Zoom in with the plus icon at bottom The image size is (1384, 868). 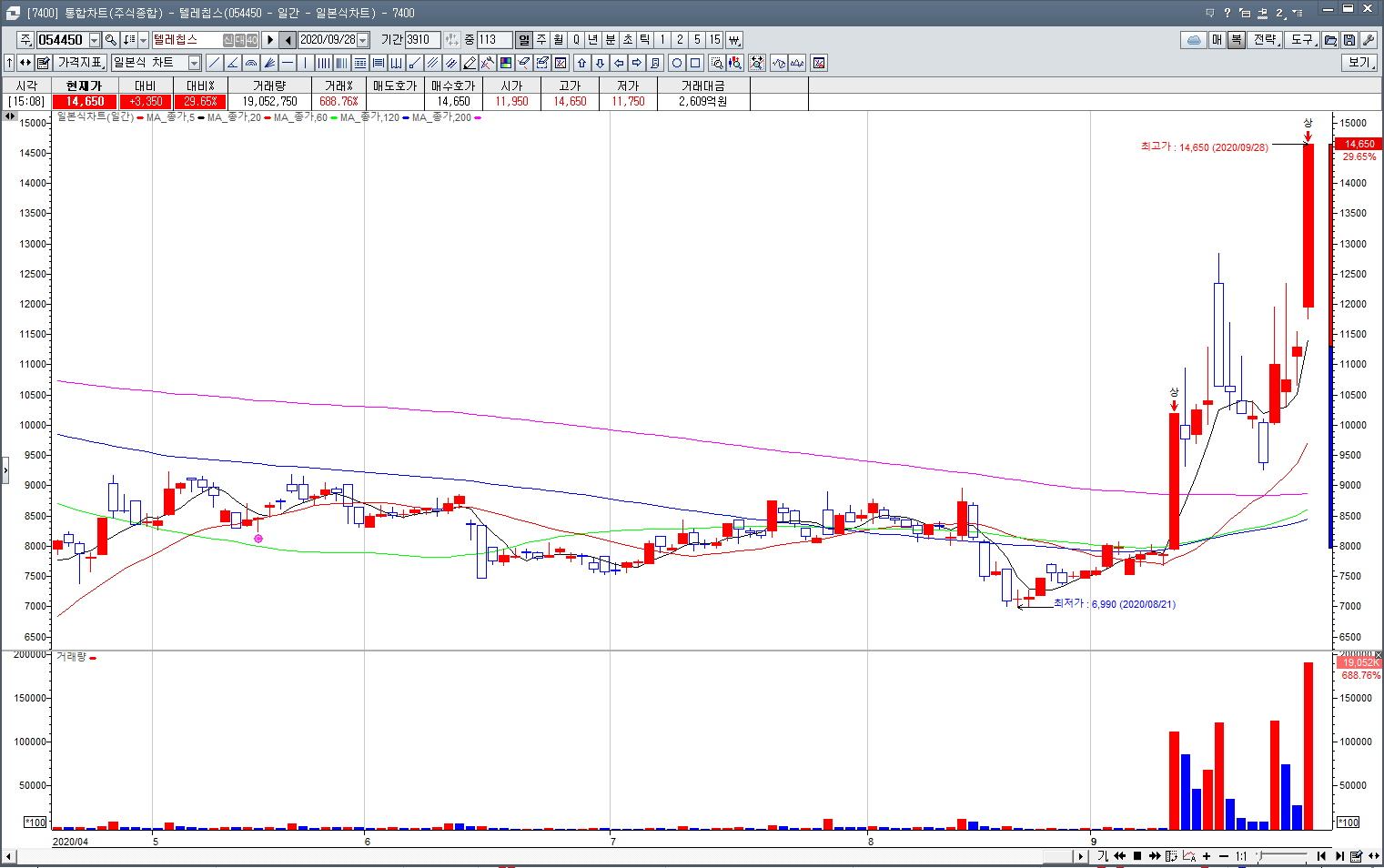click(1207, 856)
